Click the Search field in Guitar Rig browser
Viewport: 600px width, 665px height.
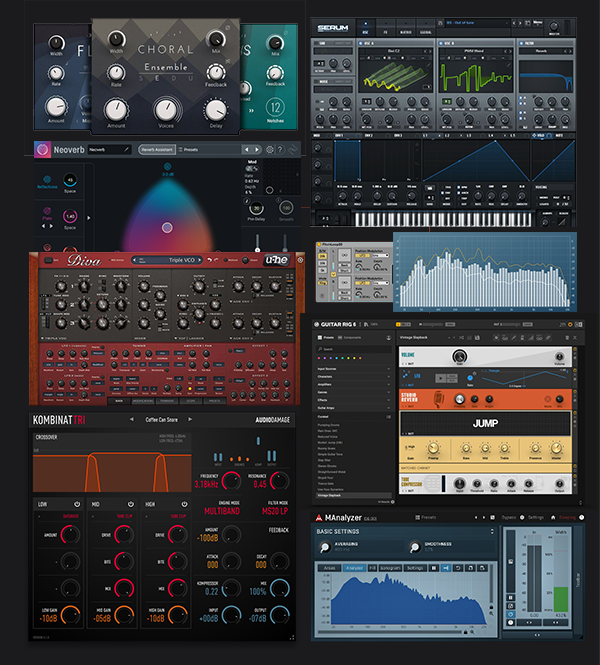(x=354, y=349)
